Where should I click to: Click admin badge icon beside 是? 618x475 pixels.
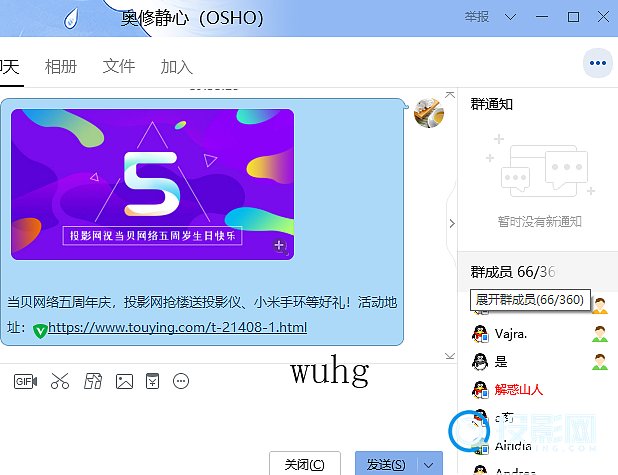[599, 361]
